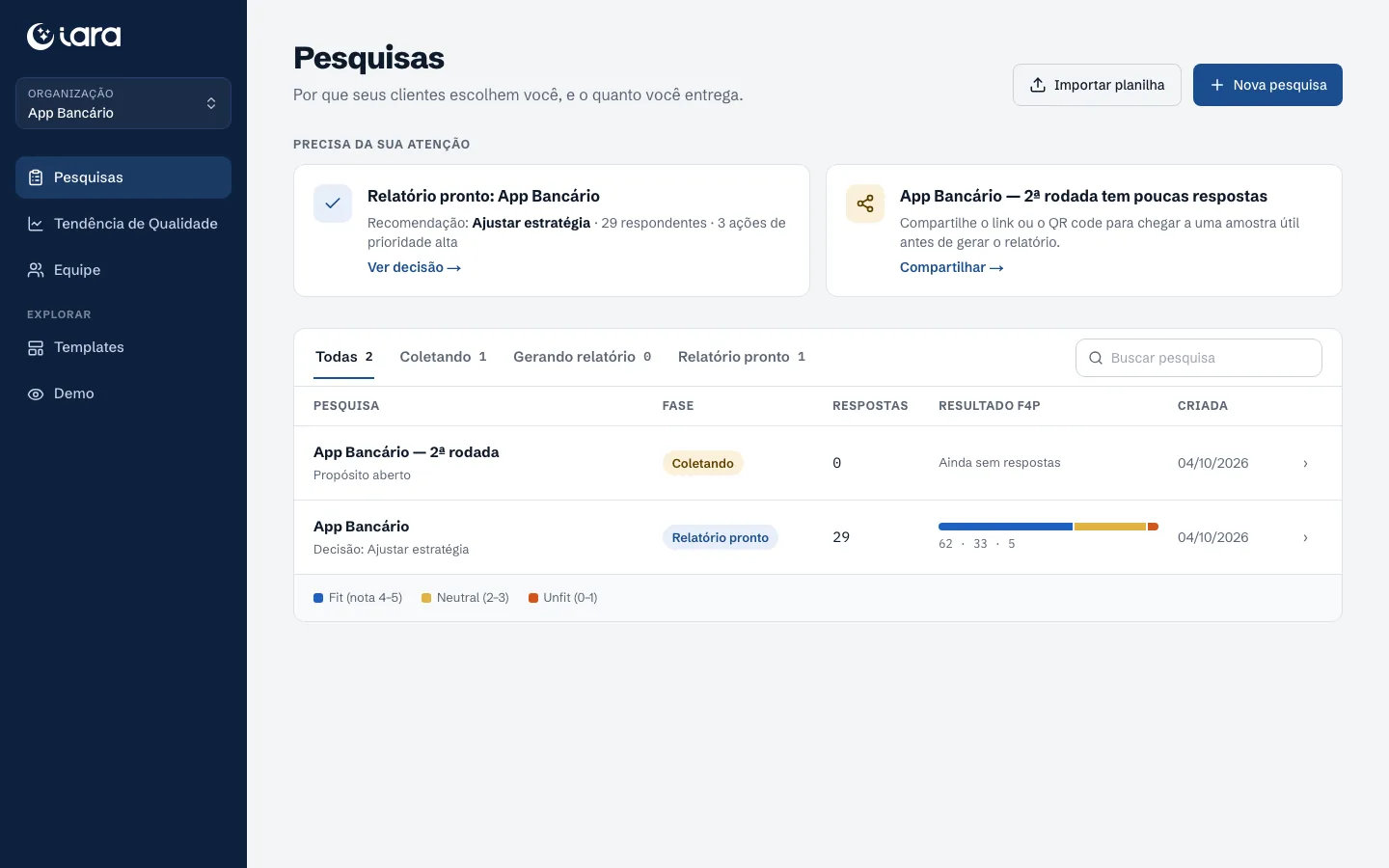
Task: Click the blue Fit legend swatch
Action: (318, 598)
